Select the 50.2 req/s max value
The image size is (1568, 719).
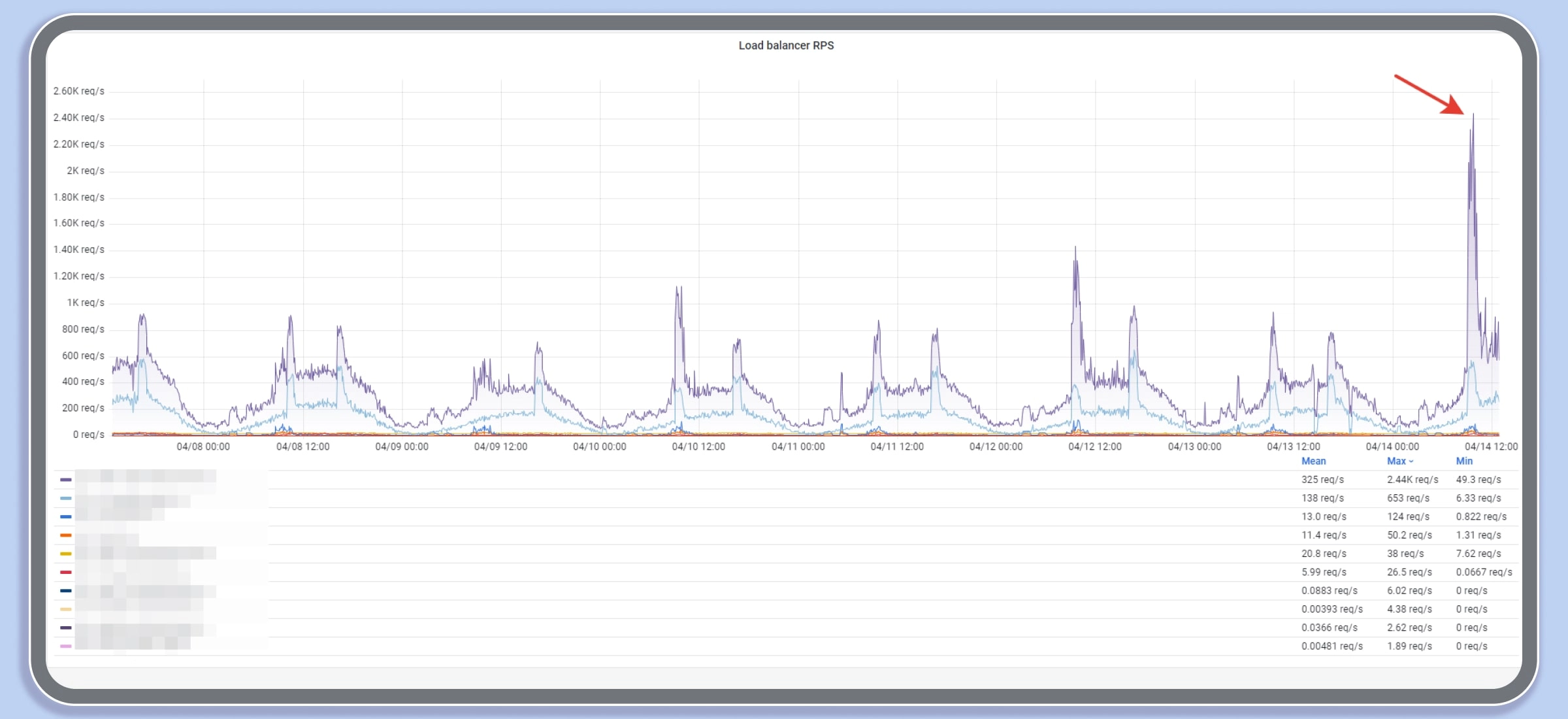pos(1409,535)
